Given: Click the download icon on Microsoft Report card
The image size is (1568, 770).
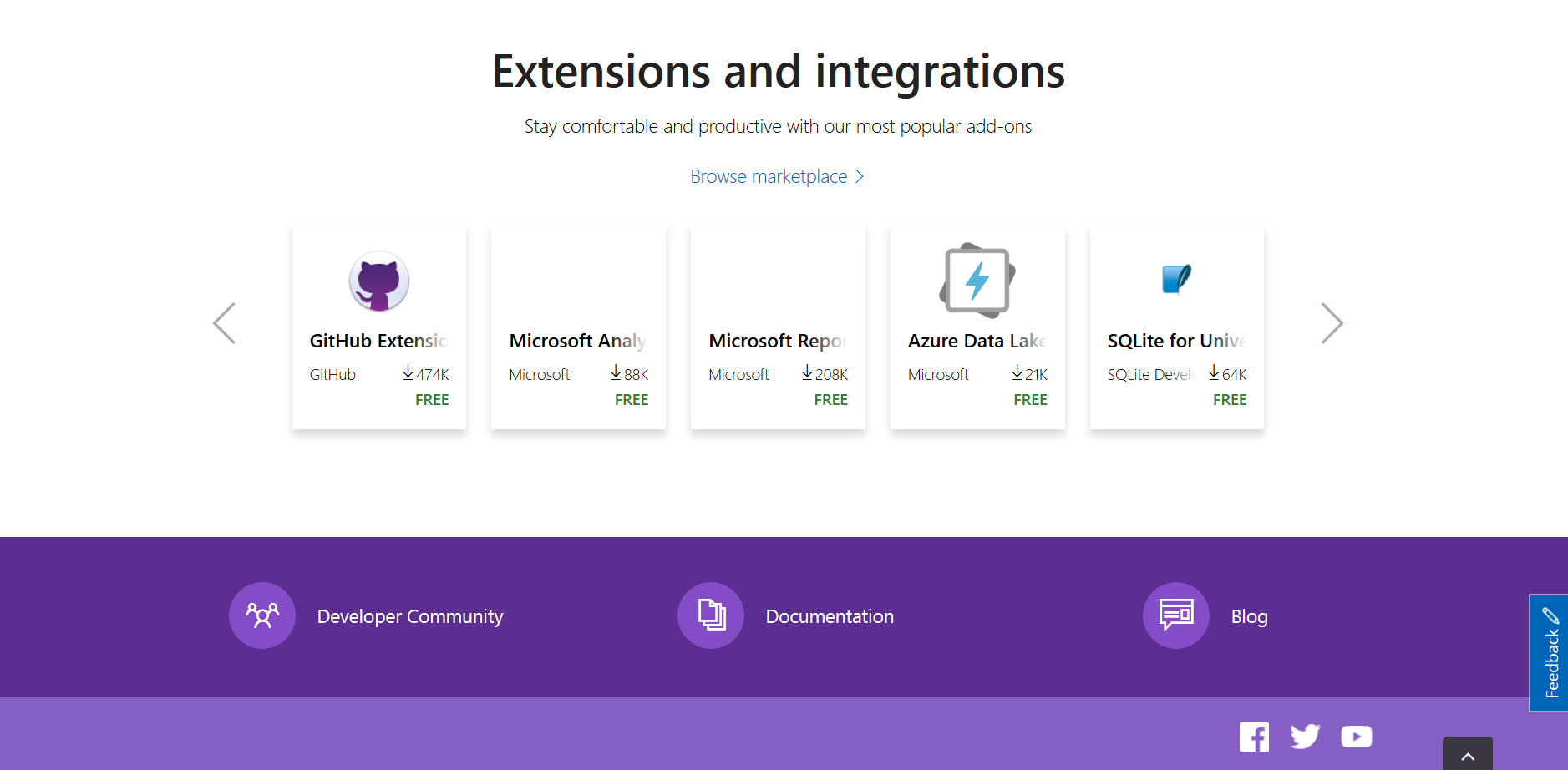Looking at the screenshot, I should (807, 373).
